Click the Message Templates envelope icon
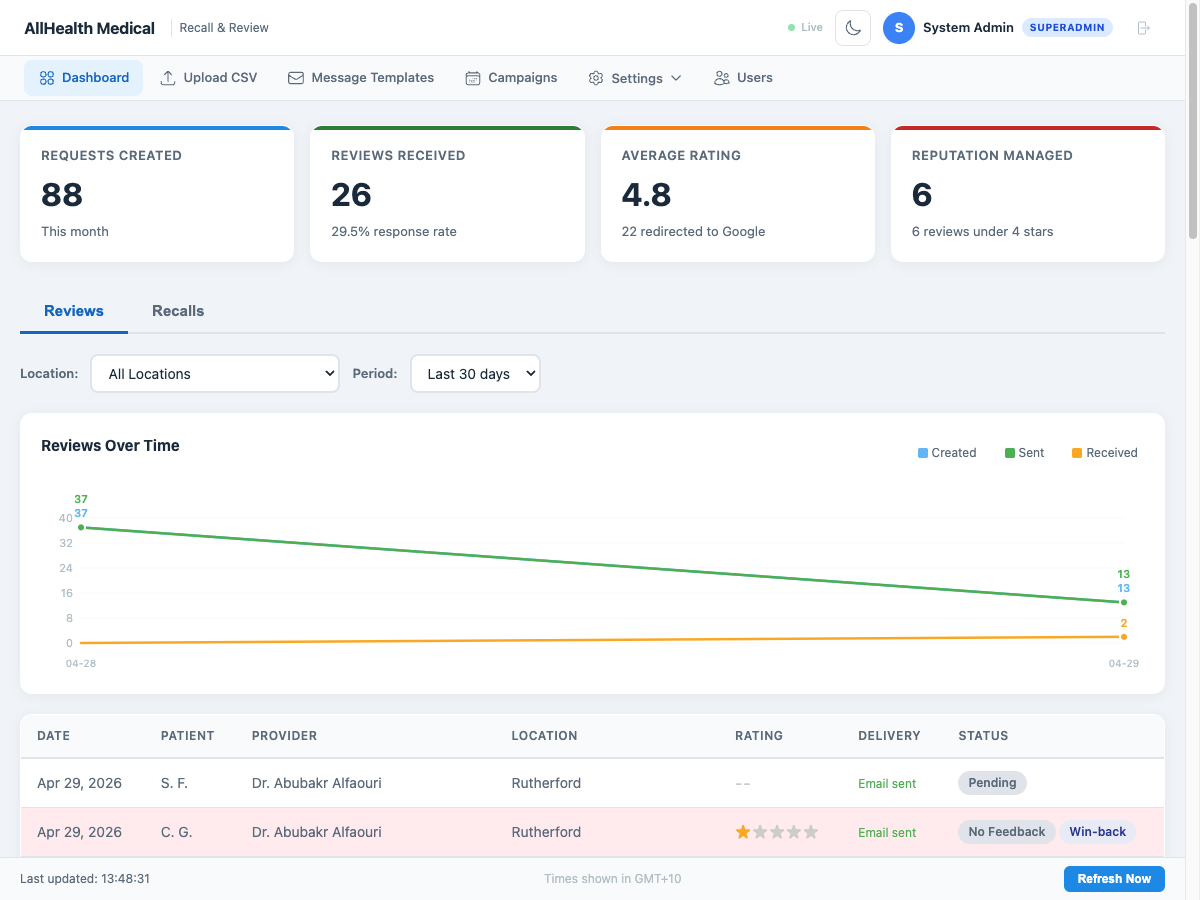The image size is (1200, 900). [x=295, y=77]
